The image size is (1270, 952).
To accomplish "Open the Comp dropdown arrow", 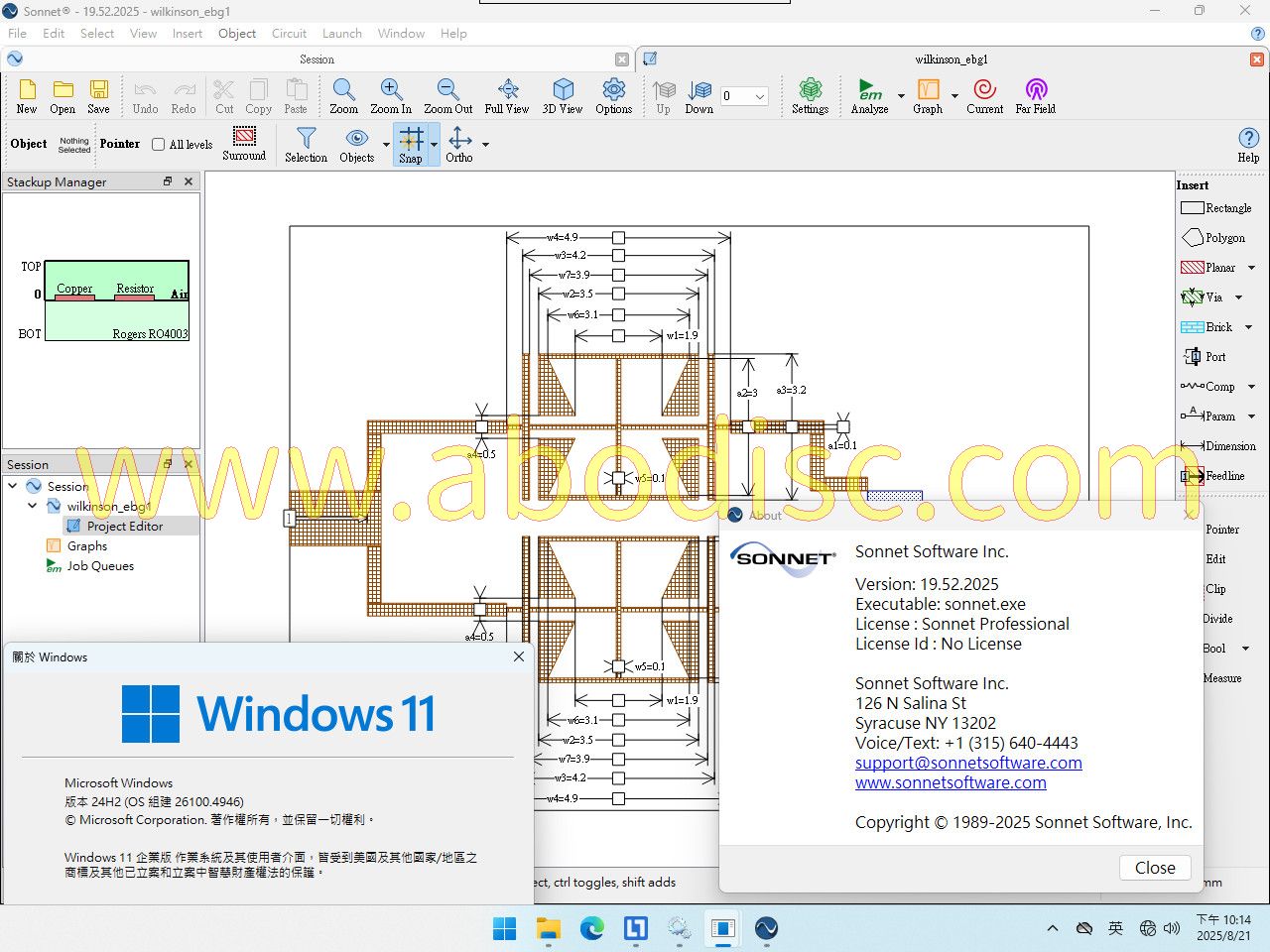I will pos(1251,387).
